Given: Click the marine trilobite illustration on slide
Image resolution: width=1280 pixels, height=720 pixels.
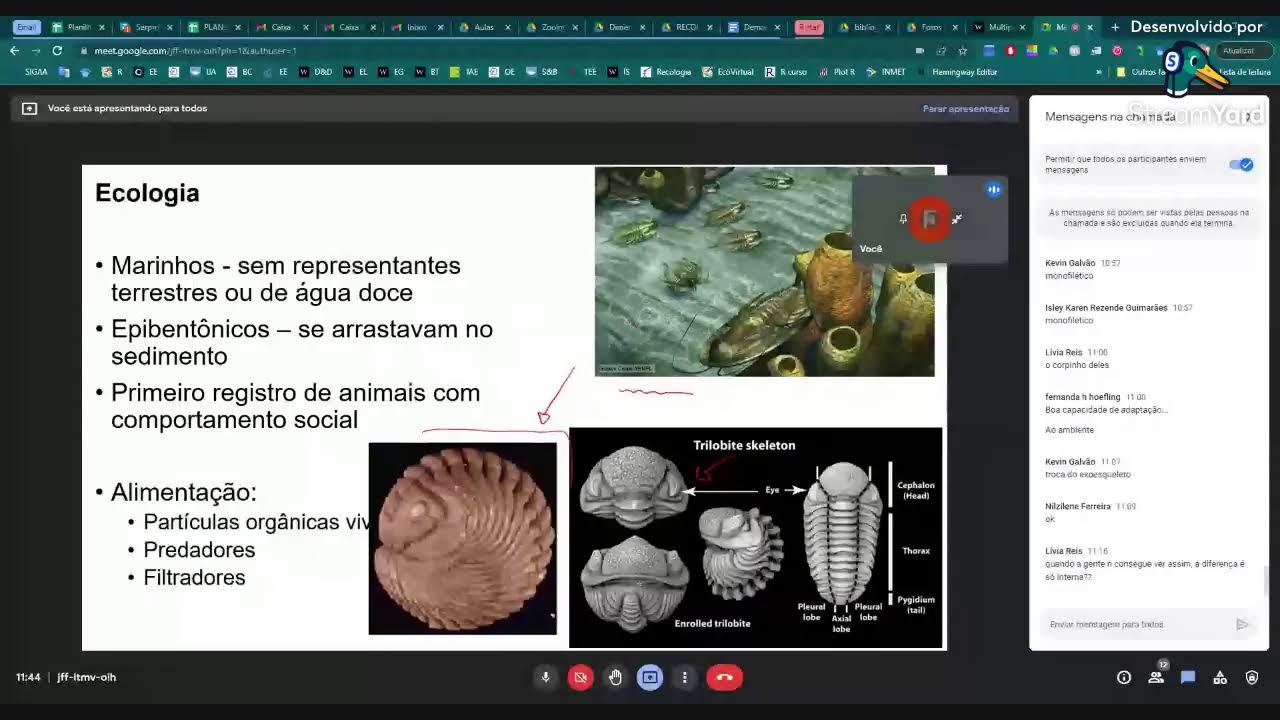Looking at the screenshot, I should point(765,271).
